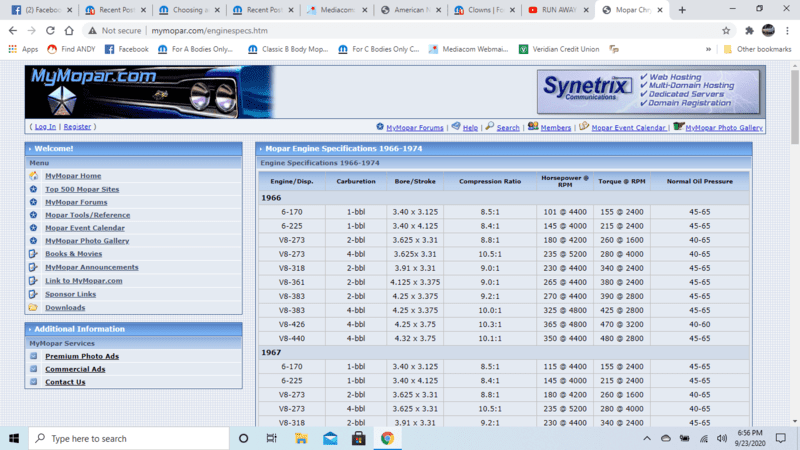Switch to the American tab
Image resolution: width=800 pixels, height=450 pixels.
pyautogui.click(x=407, y=10)
